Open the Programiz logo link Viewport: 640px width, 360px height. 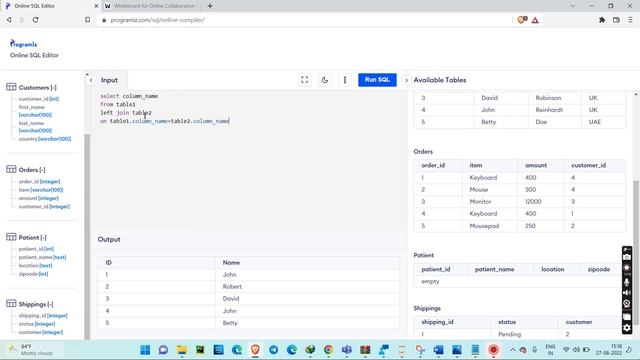pos(24,44)
